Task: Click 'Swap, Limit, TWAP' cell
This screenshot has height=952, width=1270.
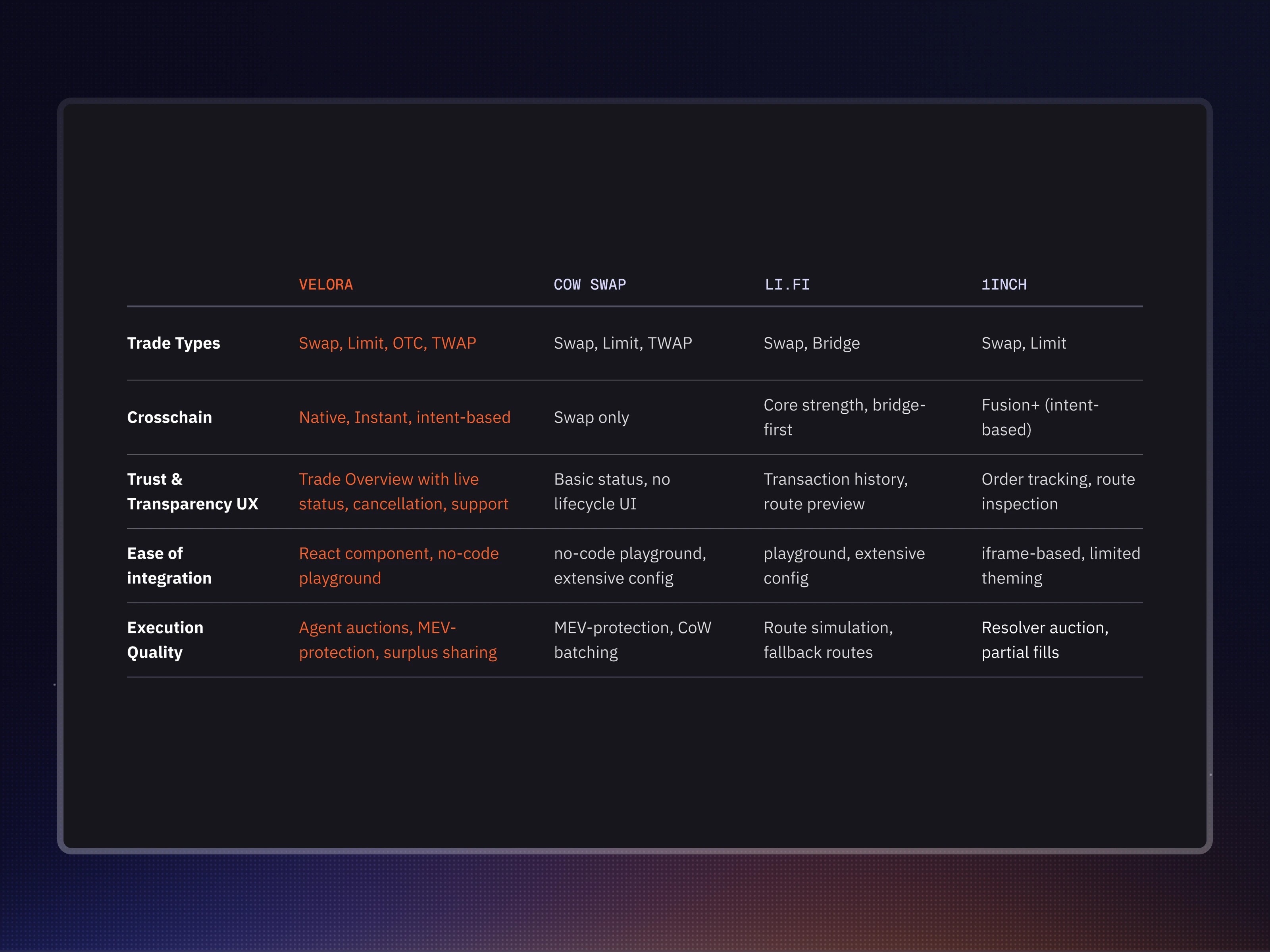Action: pos(623,343)
